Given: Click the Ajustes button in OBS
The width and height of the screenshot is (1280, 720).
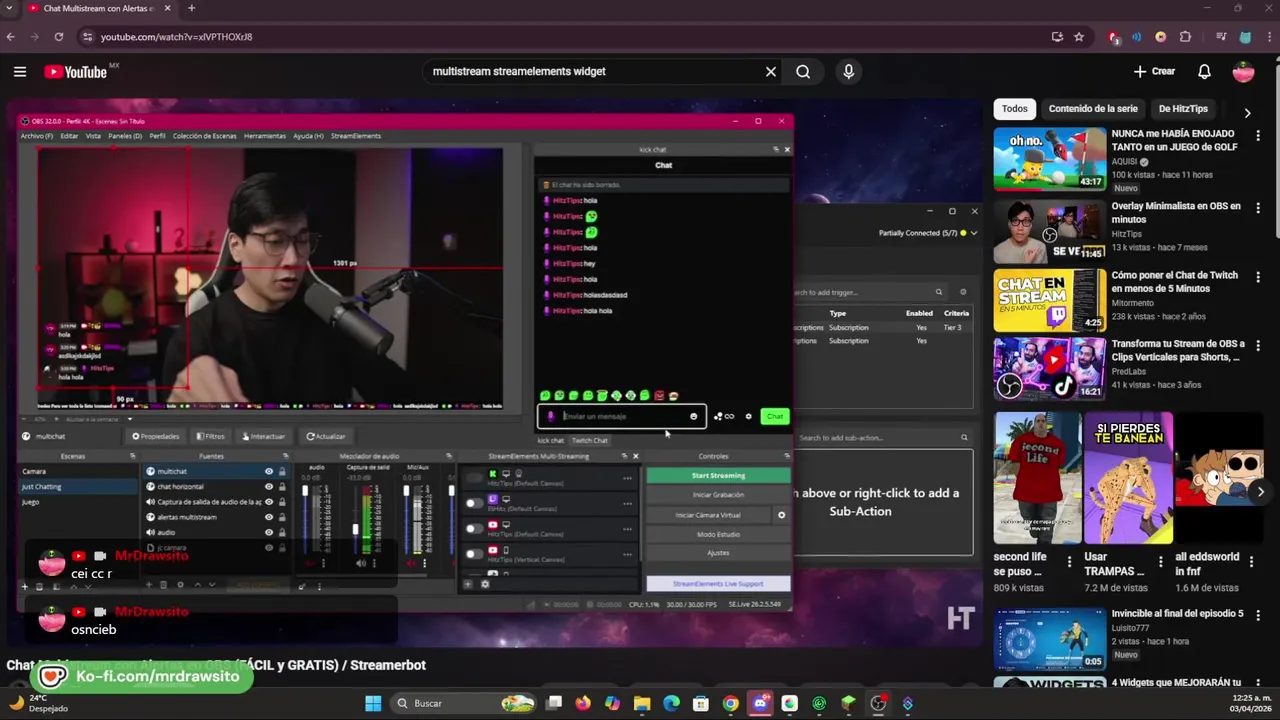Looking at the screenshot, I should coord(718,553).
